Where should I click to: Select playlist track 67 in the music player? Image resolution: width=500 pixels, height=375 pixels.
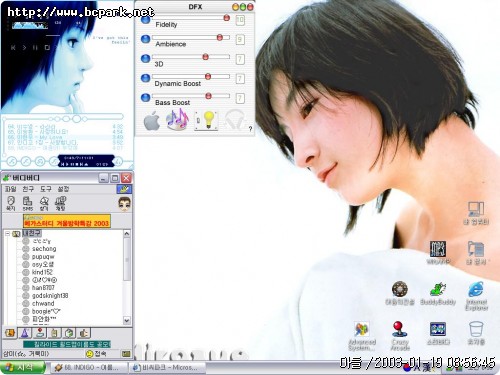[65, 143]
